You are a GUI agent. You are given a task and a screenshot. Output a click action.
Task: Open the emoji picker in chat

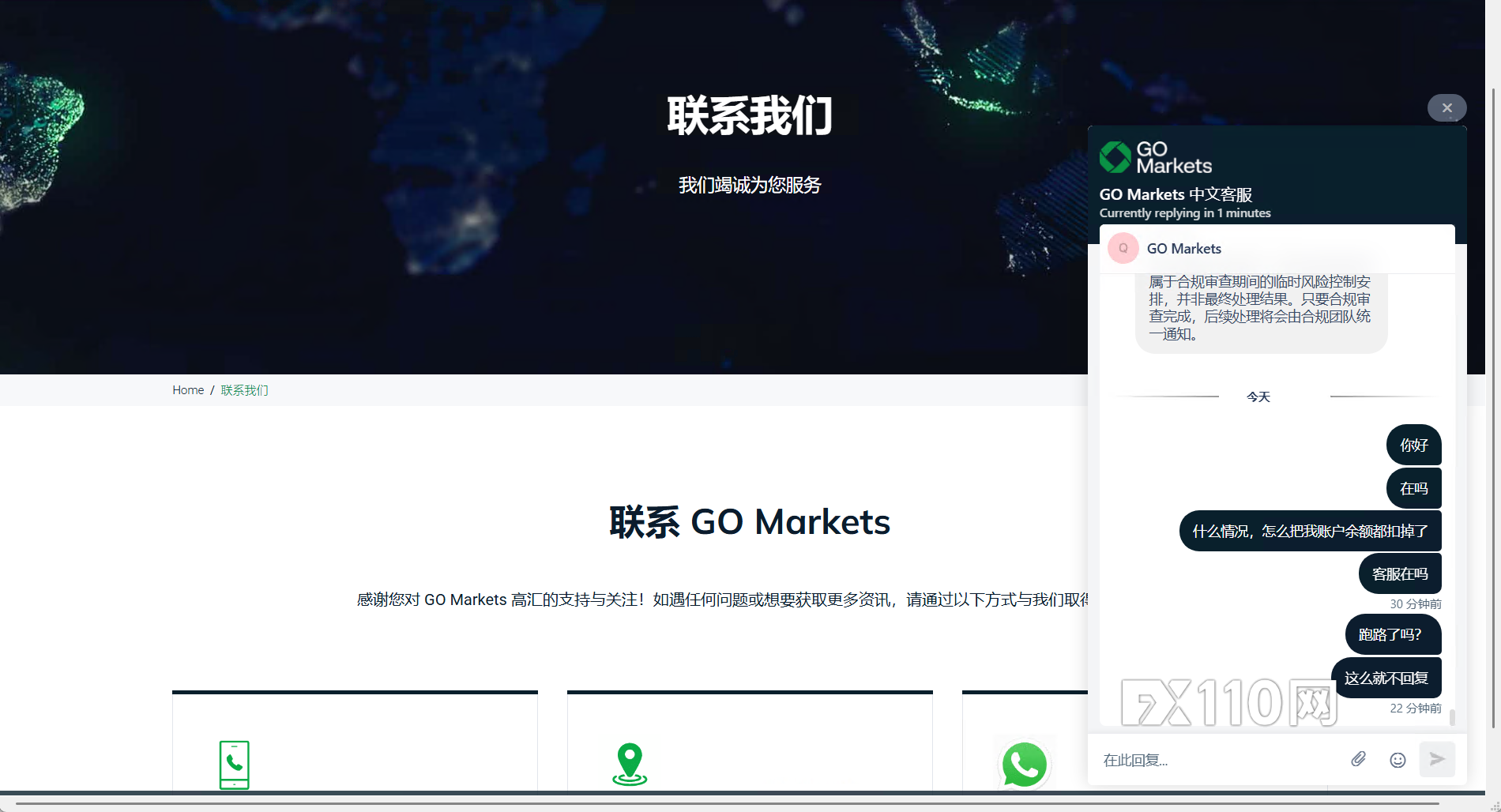tap(1398, 760)
